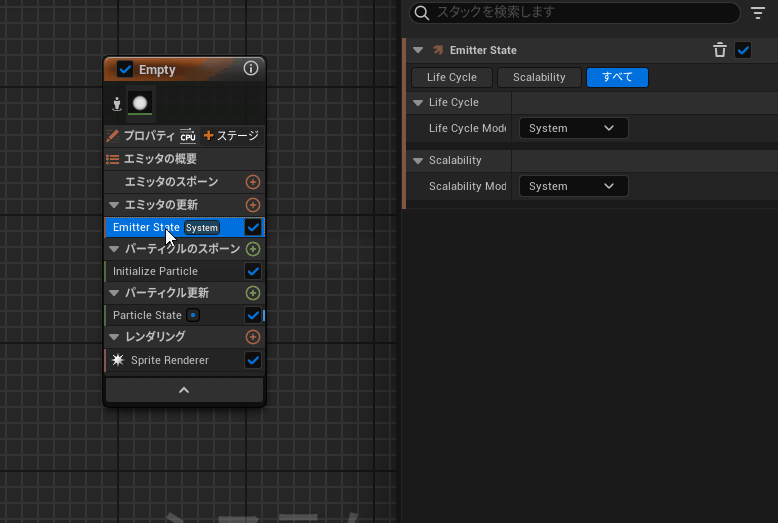778x523 pixels.
Task: Add module to パーティクル更新 with plus icon
Action: 253,293
